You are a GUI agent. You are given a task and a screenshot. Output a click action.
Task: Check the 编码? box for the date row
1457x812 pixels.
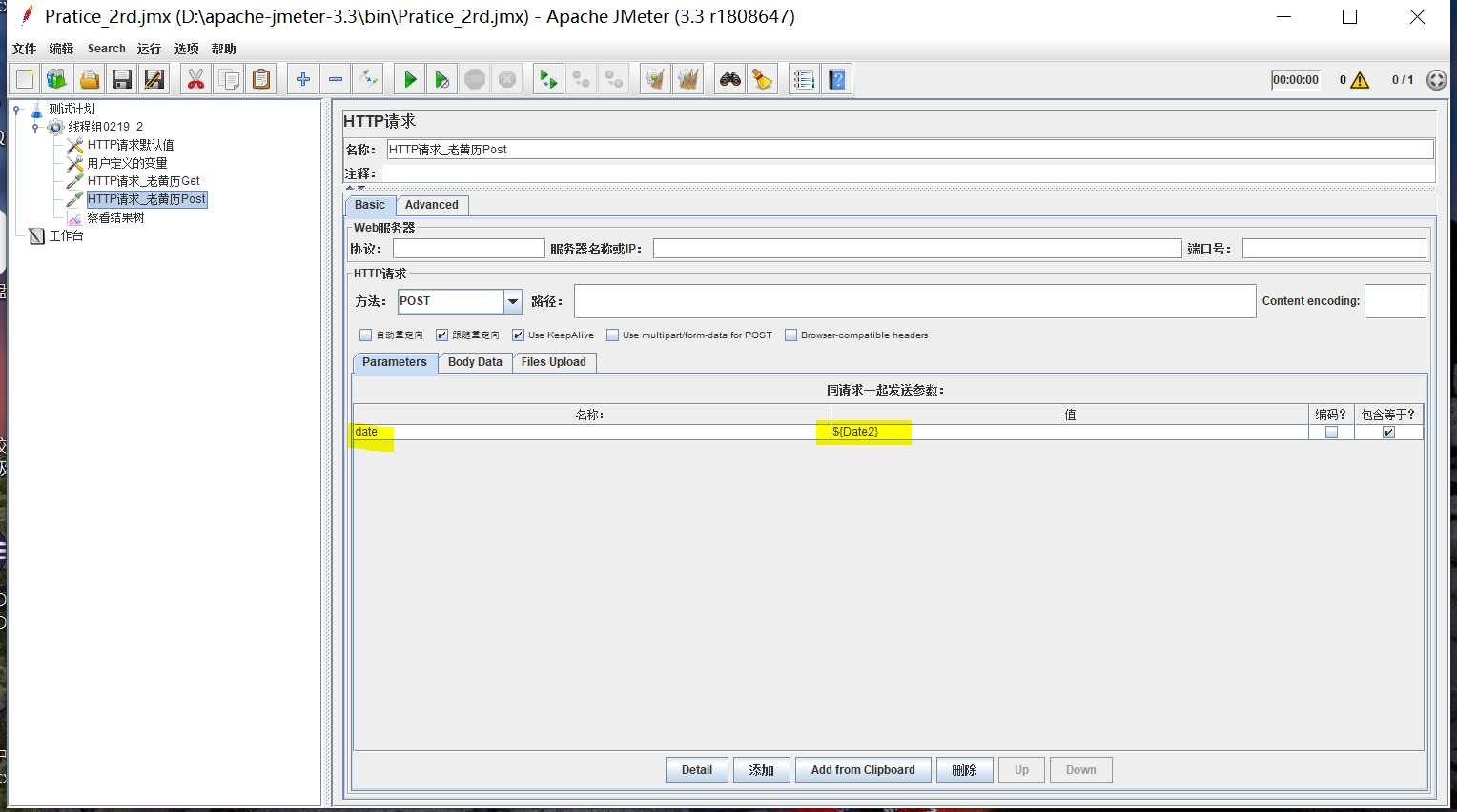click(x=1331, y=432)
